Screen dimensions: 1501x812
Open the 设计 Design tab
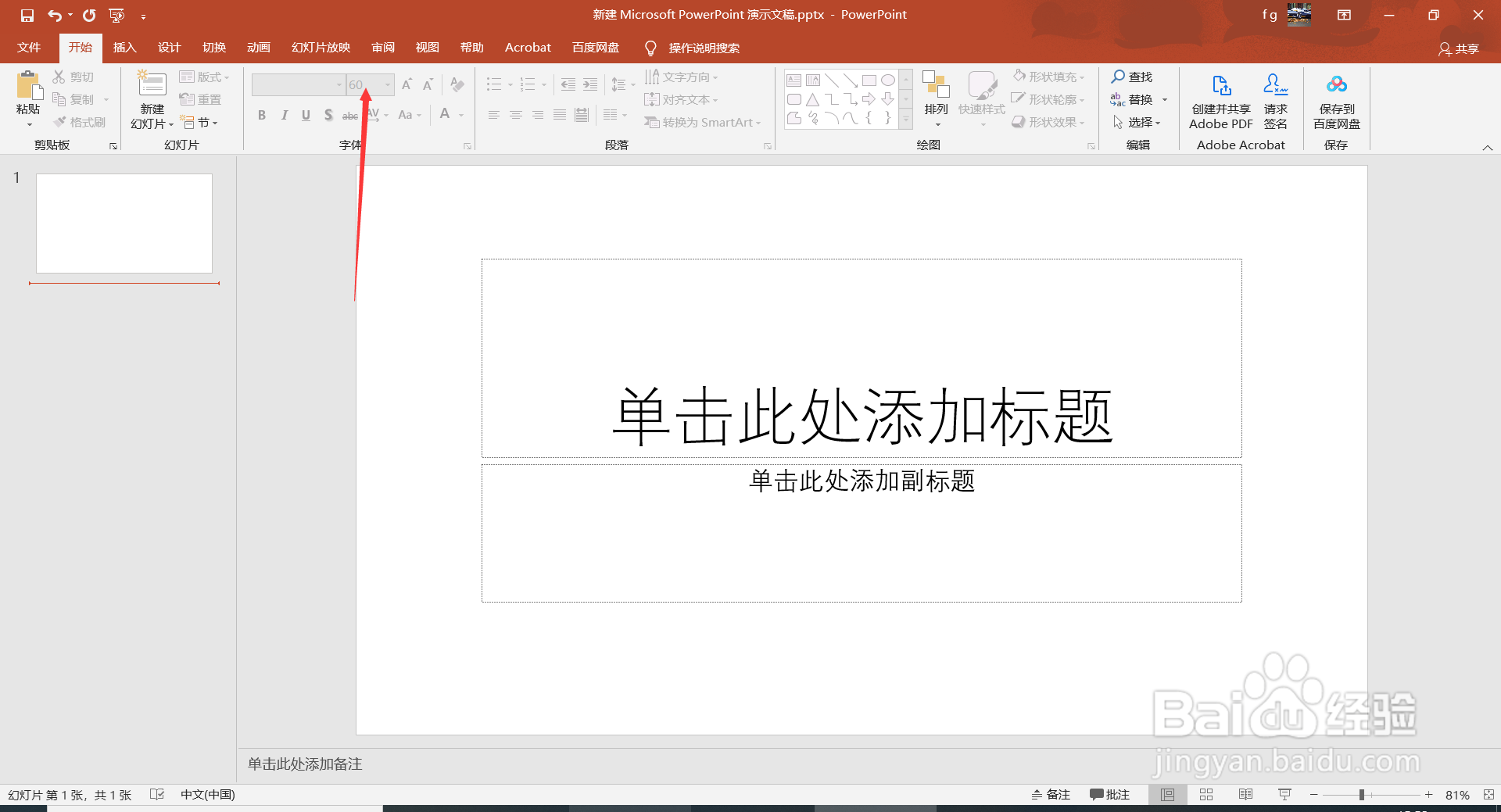pos(169,47)
